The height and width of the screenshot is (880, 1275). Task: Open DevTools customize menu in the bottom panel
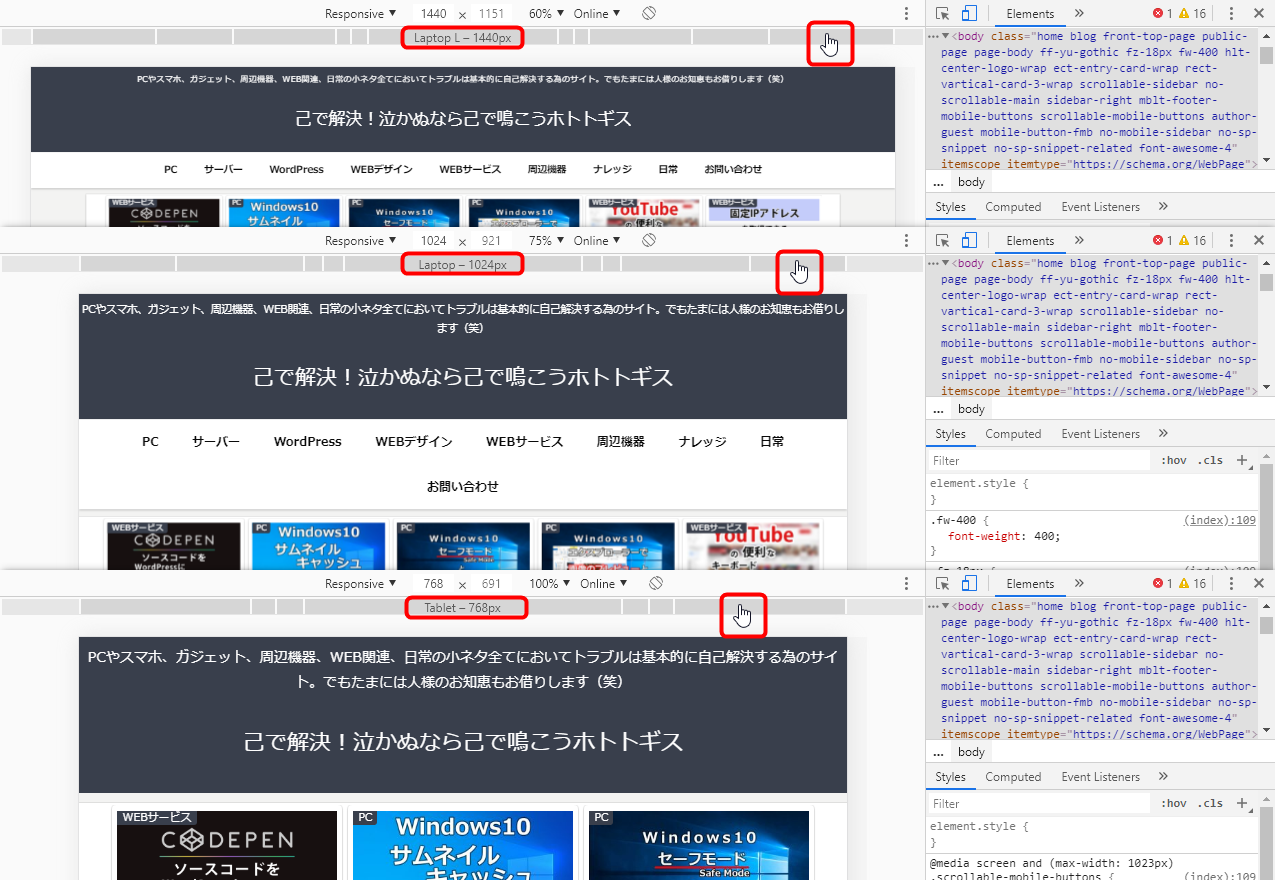tap(1231, 584)
